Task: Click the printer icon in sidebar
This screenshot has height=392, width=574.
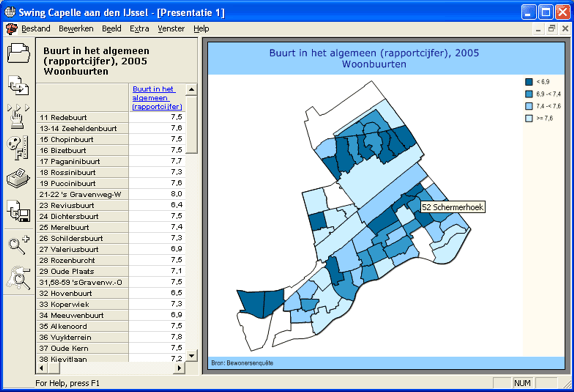Action: [18, 179]
